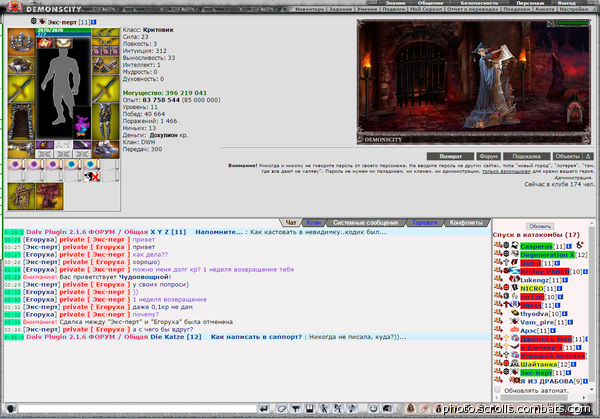Click the Возврат button

(450, 156)
